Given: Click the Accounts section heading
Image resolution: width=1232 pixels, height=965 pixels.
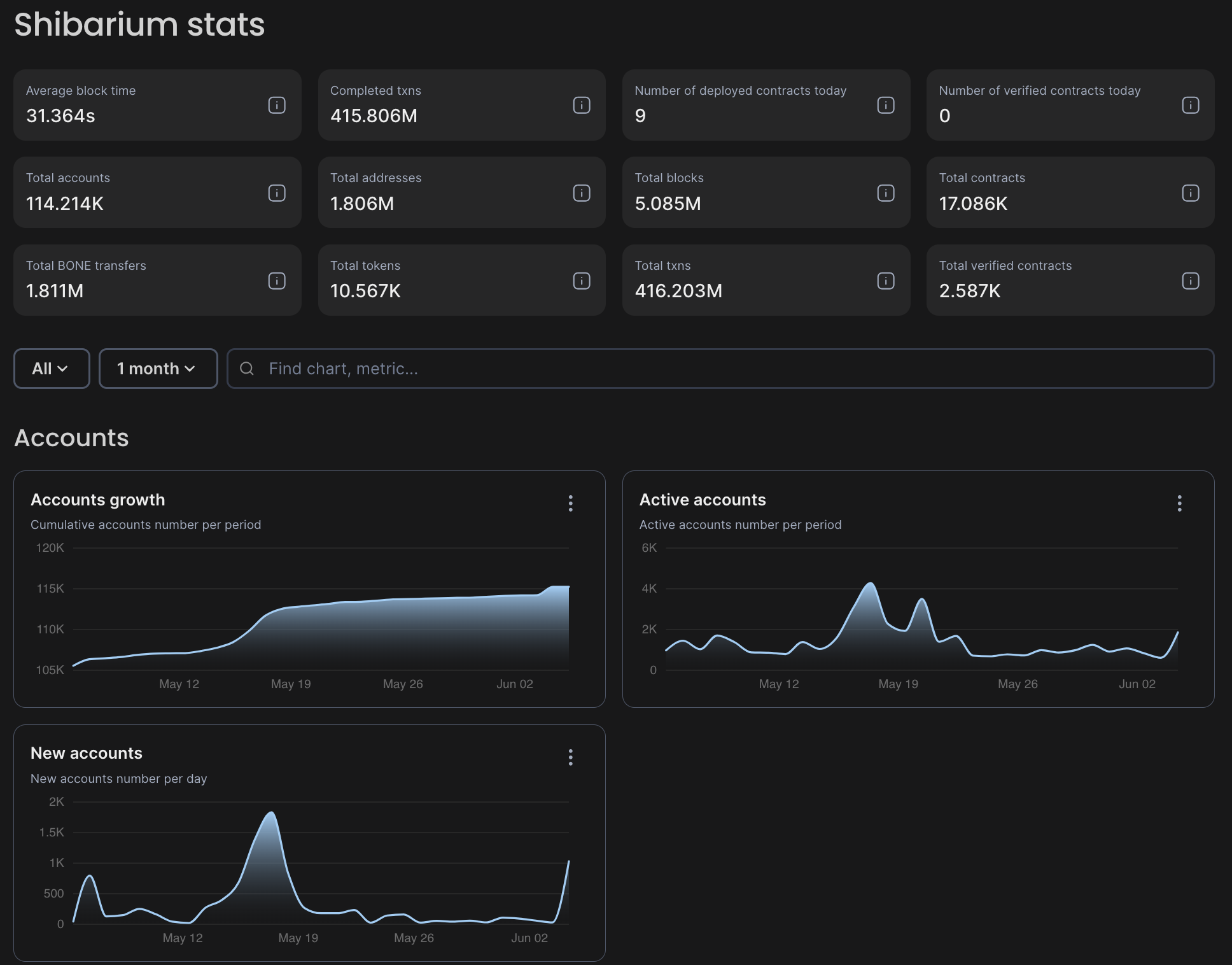Looking at the screenshot, I should 71,438.
